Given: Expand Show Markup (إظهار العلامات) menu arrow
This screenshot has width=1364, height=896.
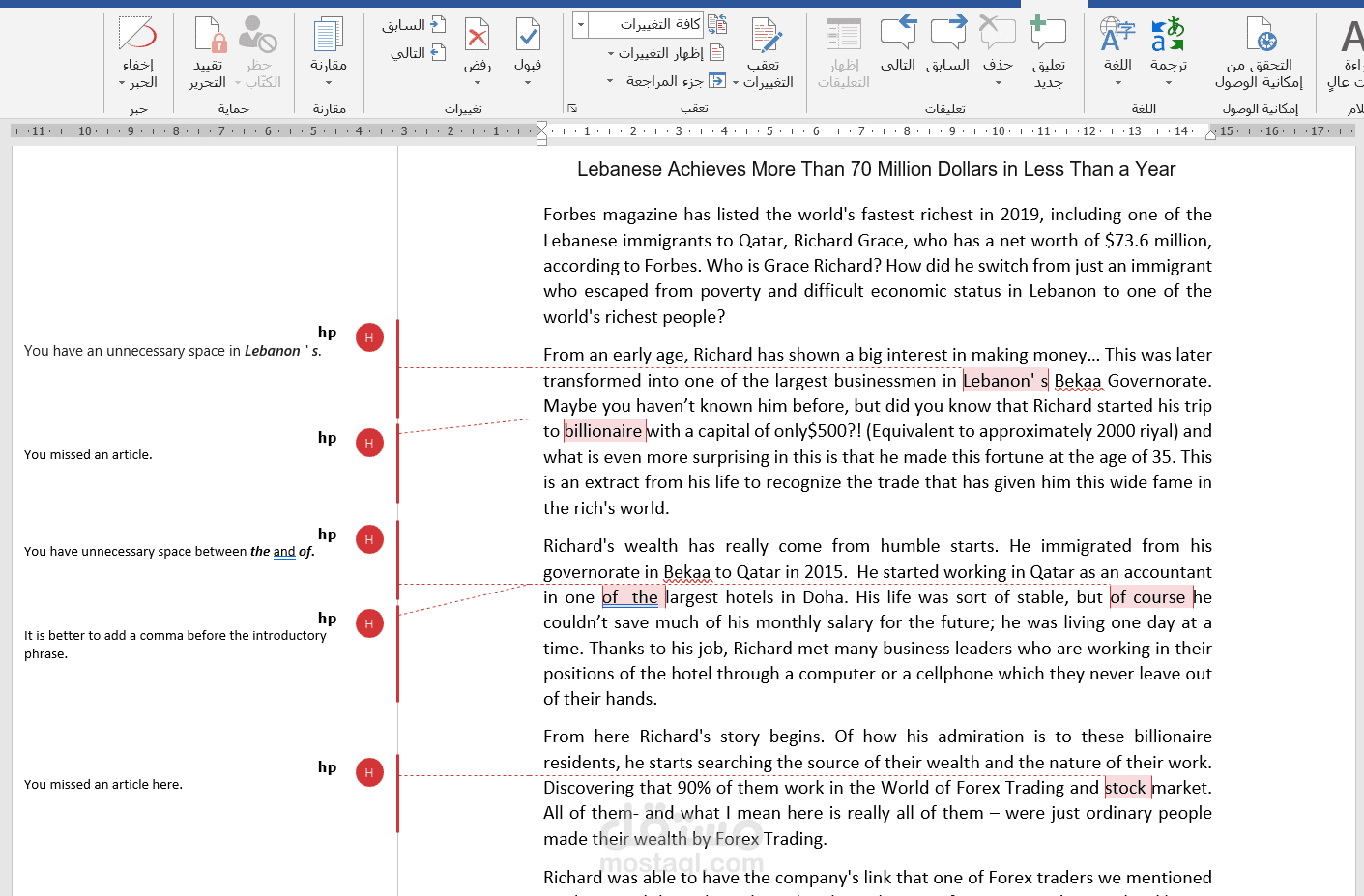Looking at the screenshot, I should pyautogui.click(x=611, y=53).
